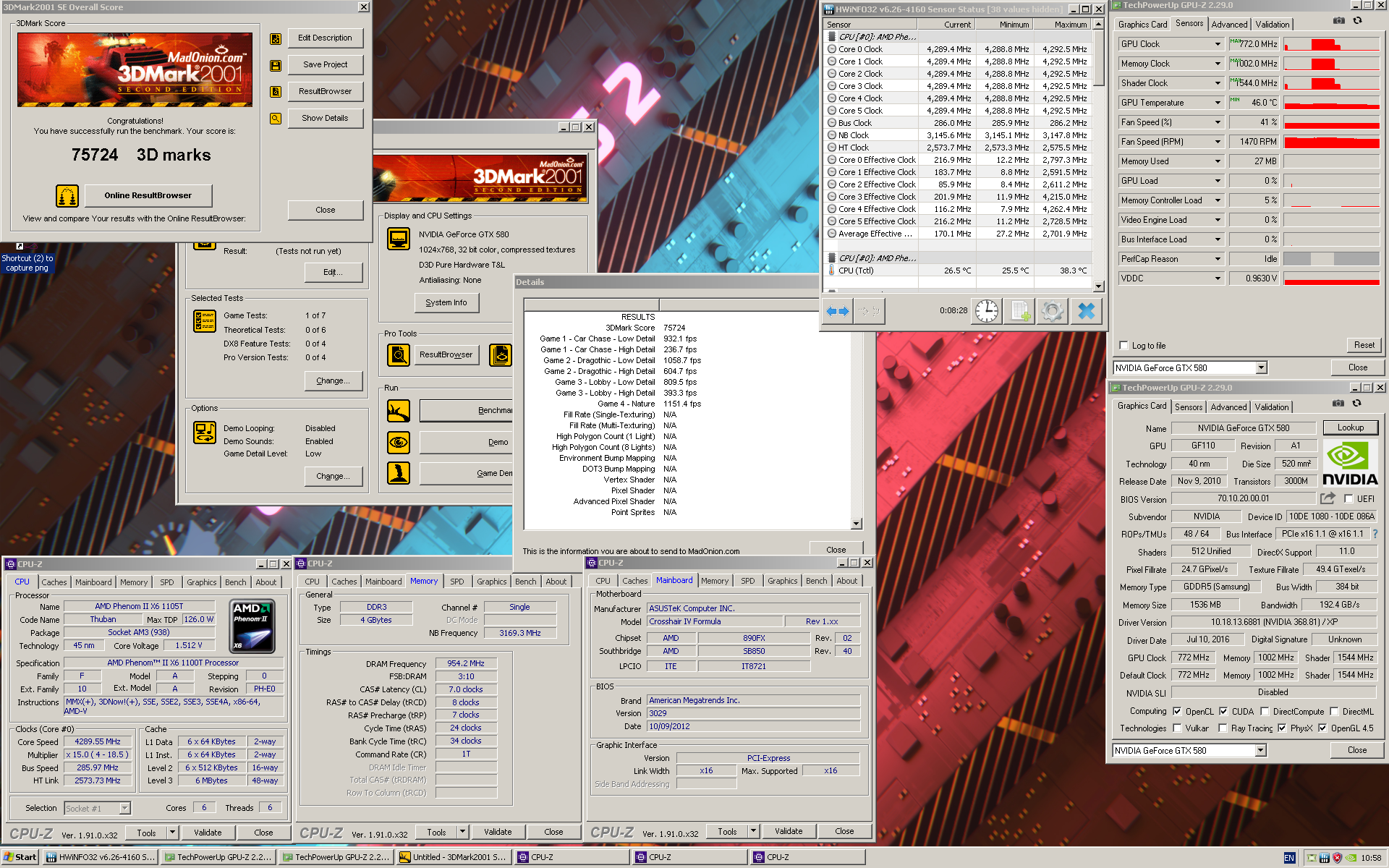Open Caches tab in CPU-Z CPU window
Screen dimensions: 1389x868
coord(54,582)
